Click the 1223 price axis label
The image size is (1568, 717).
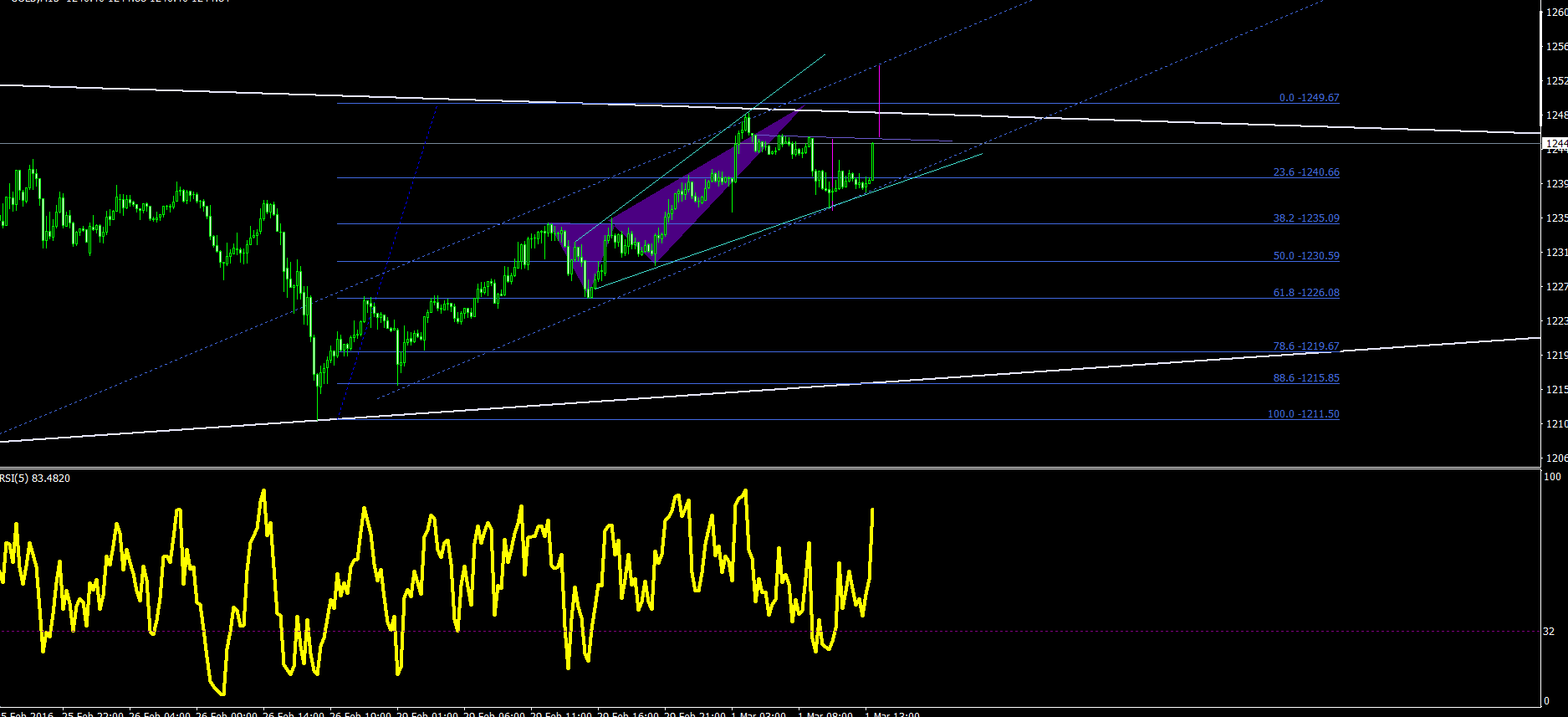pos(1556,321)
